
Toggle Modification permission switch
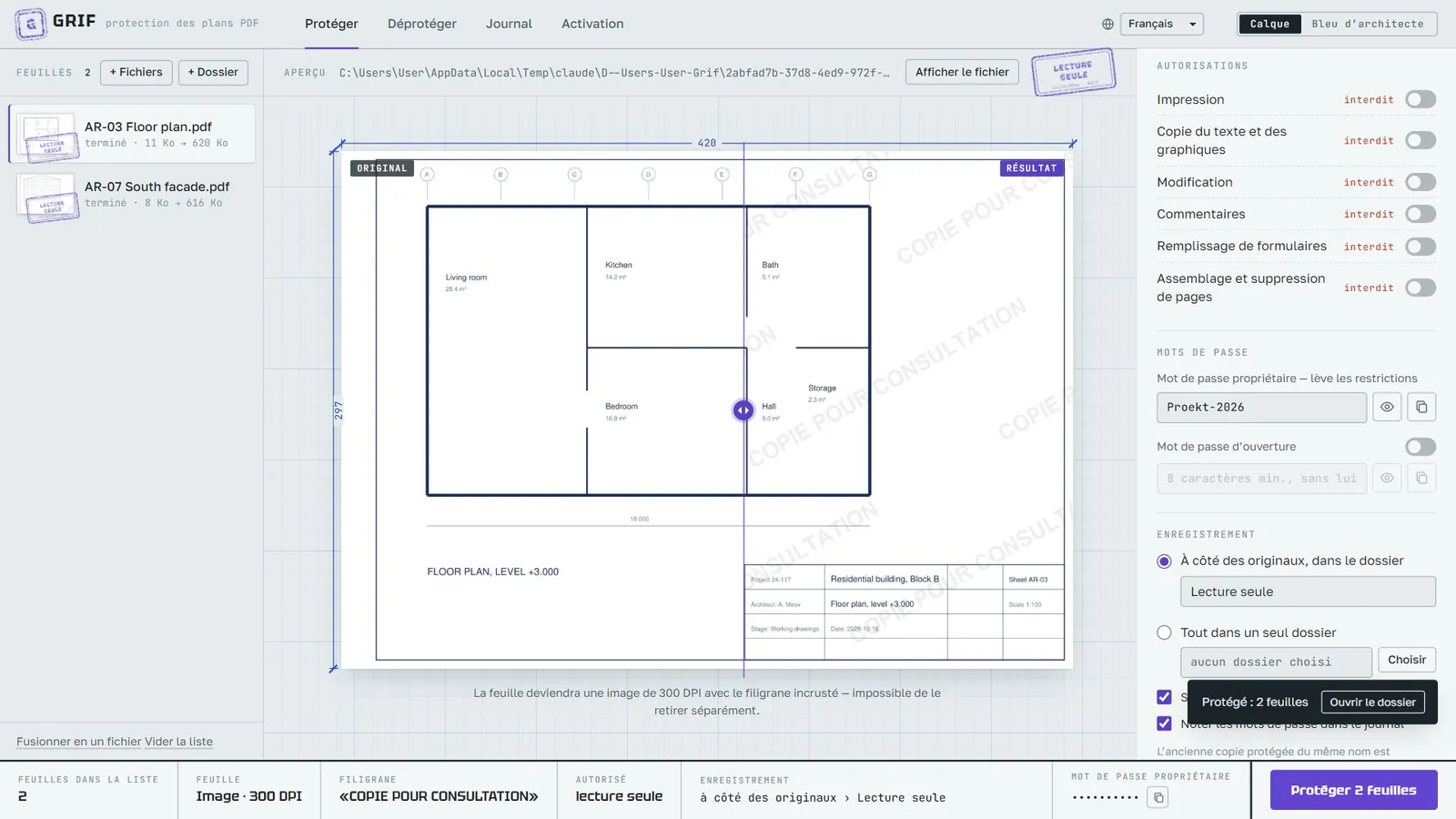click(x=1421, y=182)
